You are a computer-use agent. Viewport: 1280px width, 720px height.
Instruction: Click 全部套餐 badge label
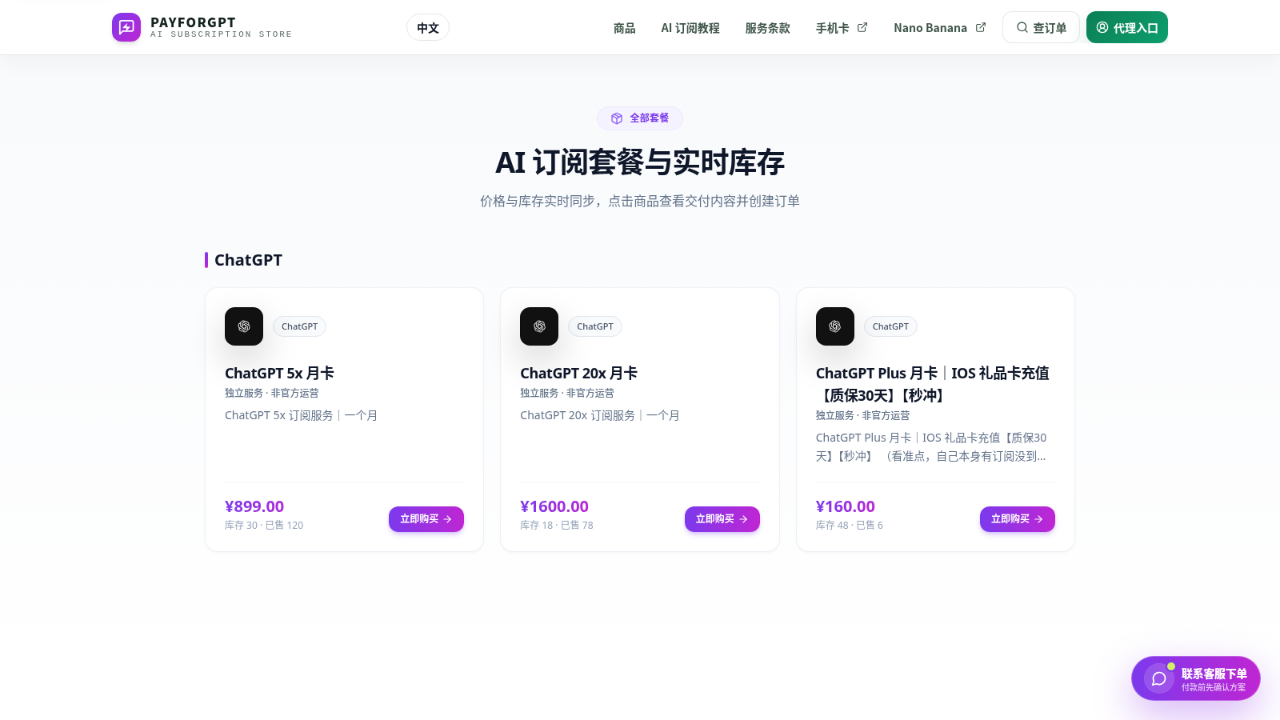click(x=649, y=118)
